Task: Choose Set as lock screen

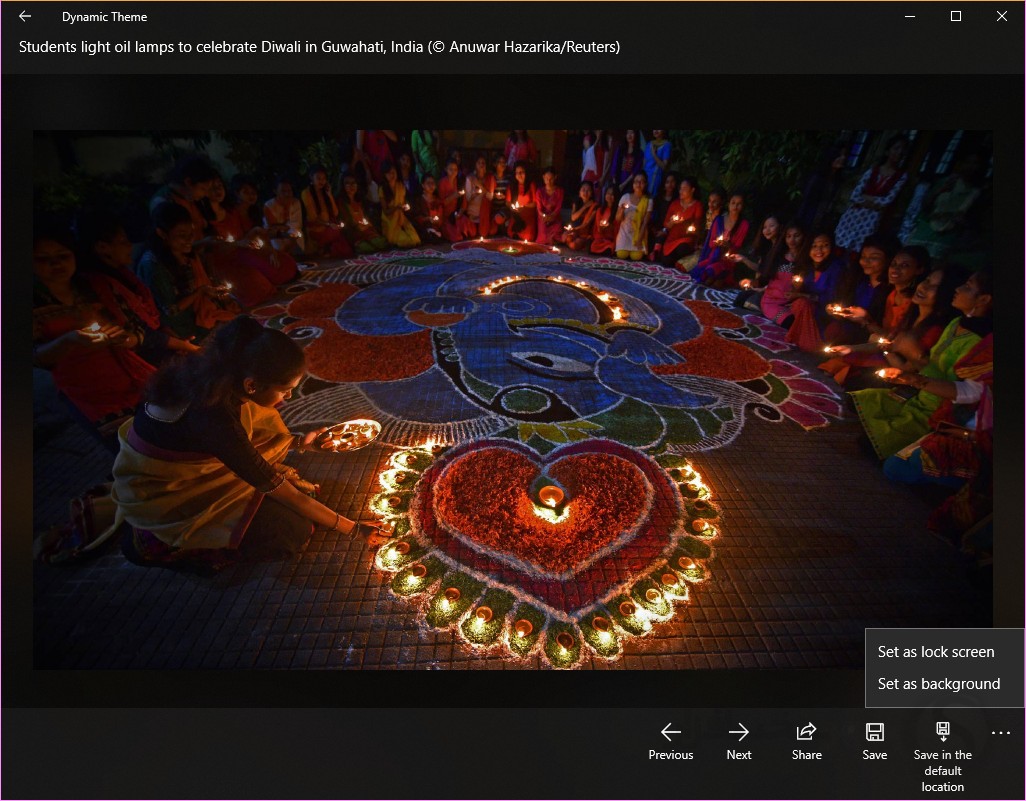Action: point(936,652)
